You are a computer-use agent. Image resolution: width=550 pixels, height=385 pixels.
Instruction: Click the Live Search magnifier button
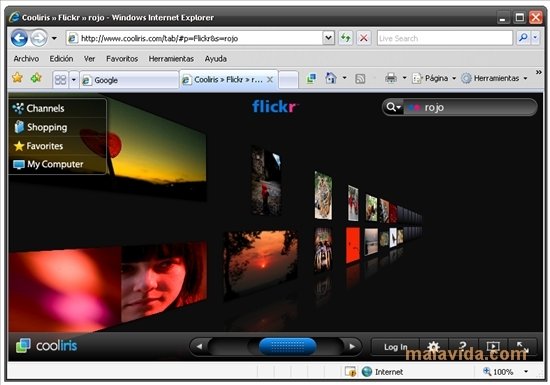coord(523,38)
